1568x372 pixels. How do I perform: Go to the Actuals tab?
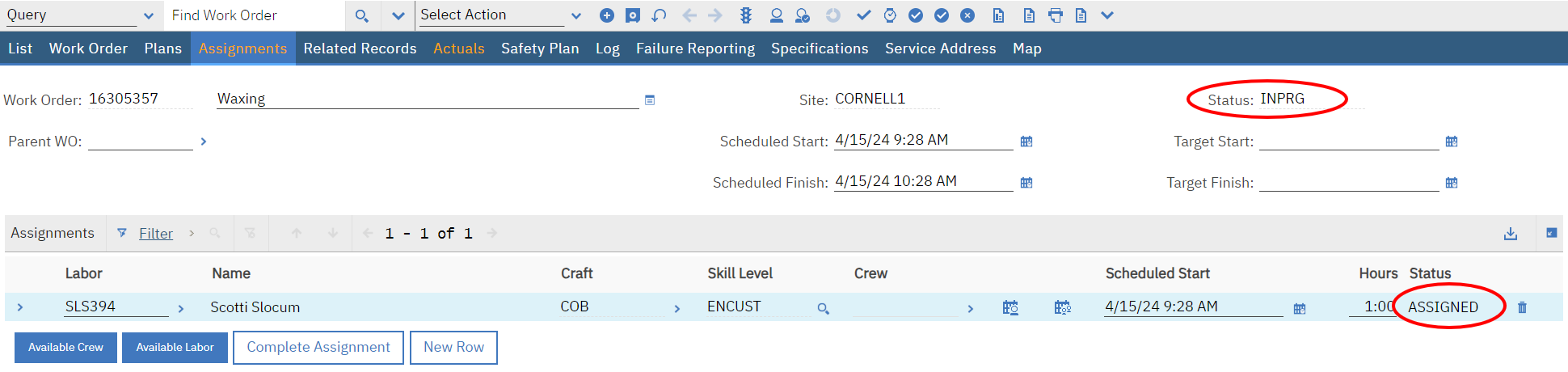click(x=459, y=49)
